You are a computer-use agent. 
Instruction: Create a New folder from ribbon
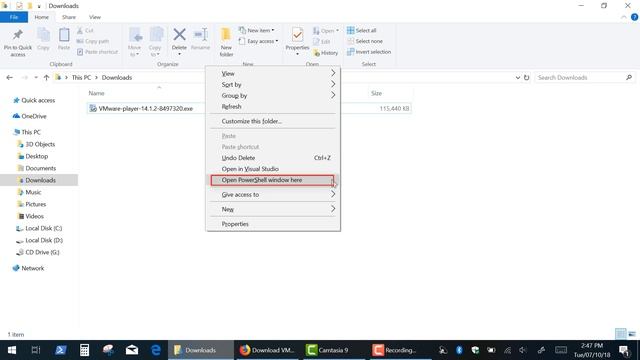coord(226,42)
